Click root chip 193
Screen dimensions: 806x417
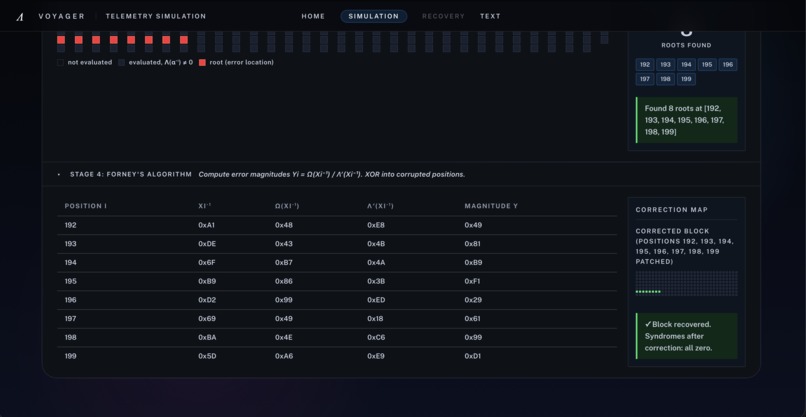click(665, 65)
